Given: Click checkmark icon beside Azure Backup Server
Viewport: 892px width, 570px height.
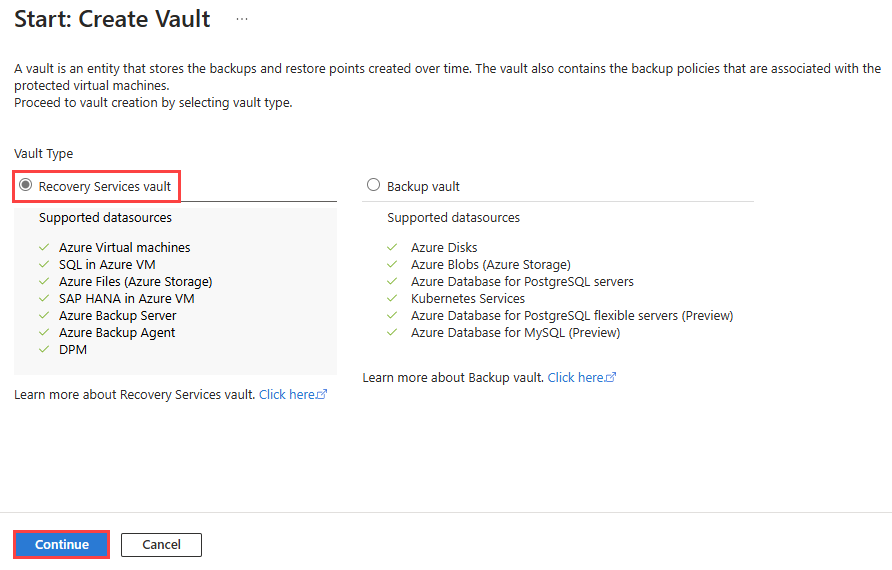Looking at the screenshot, I should coord(44,315).
